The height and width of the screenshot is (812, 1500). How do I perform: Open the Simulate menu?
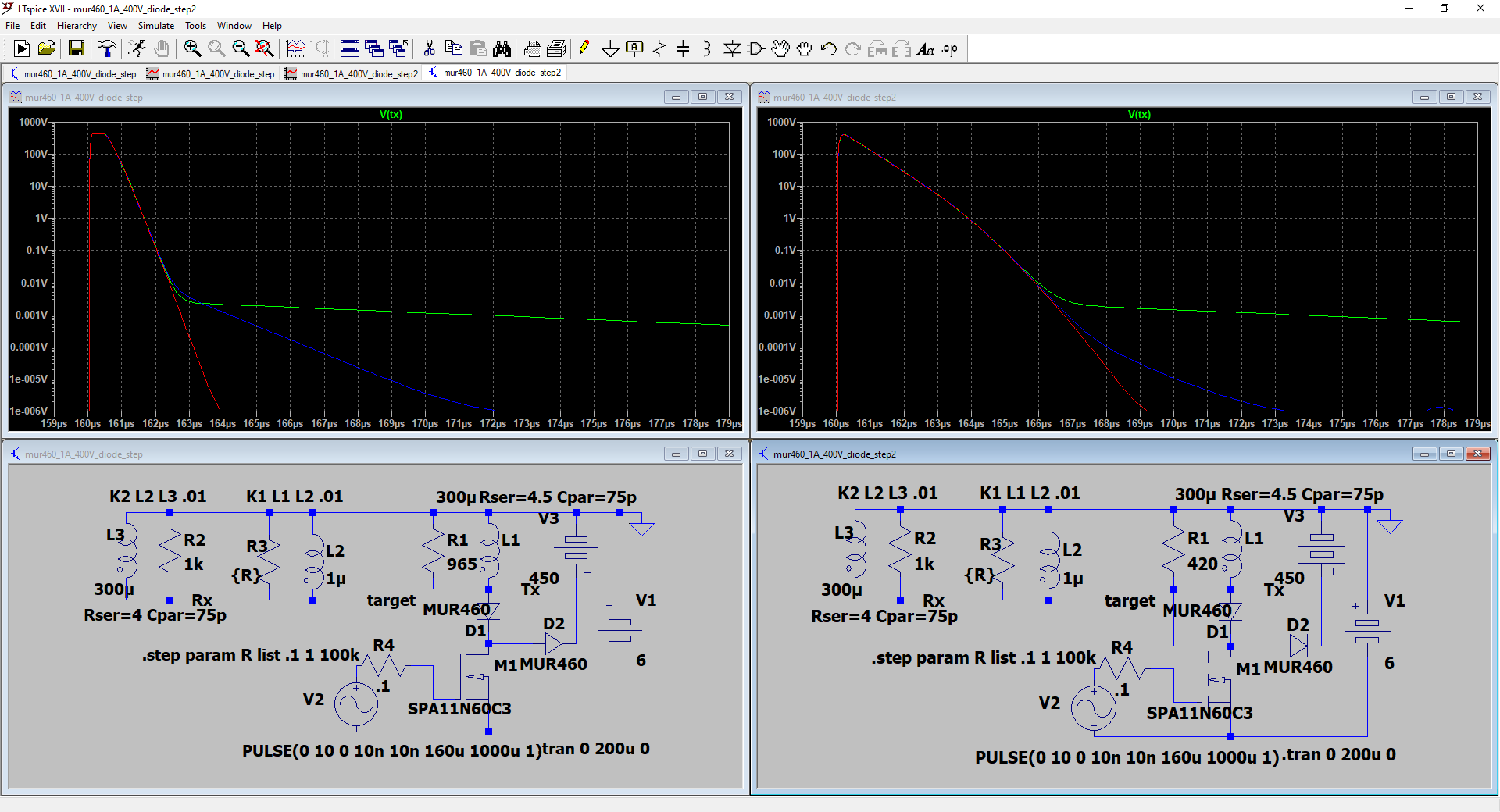156,26
